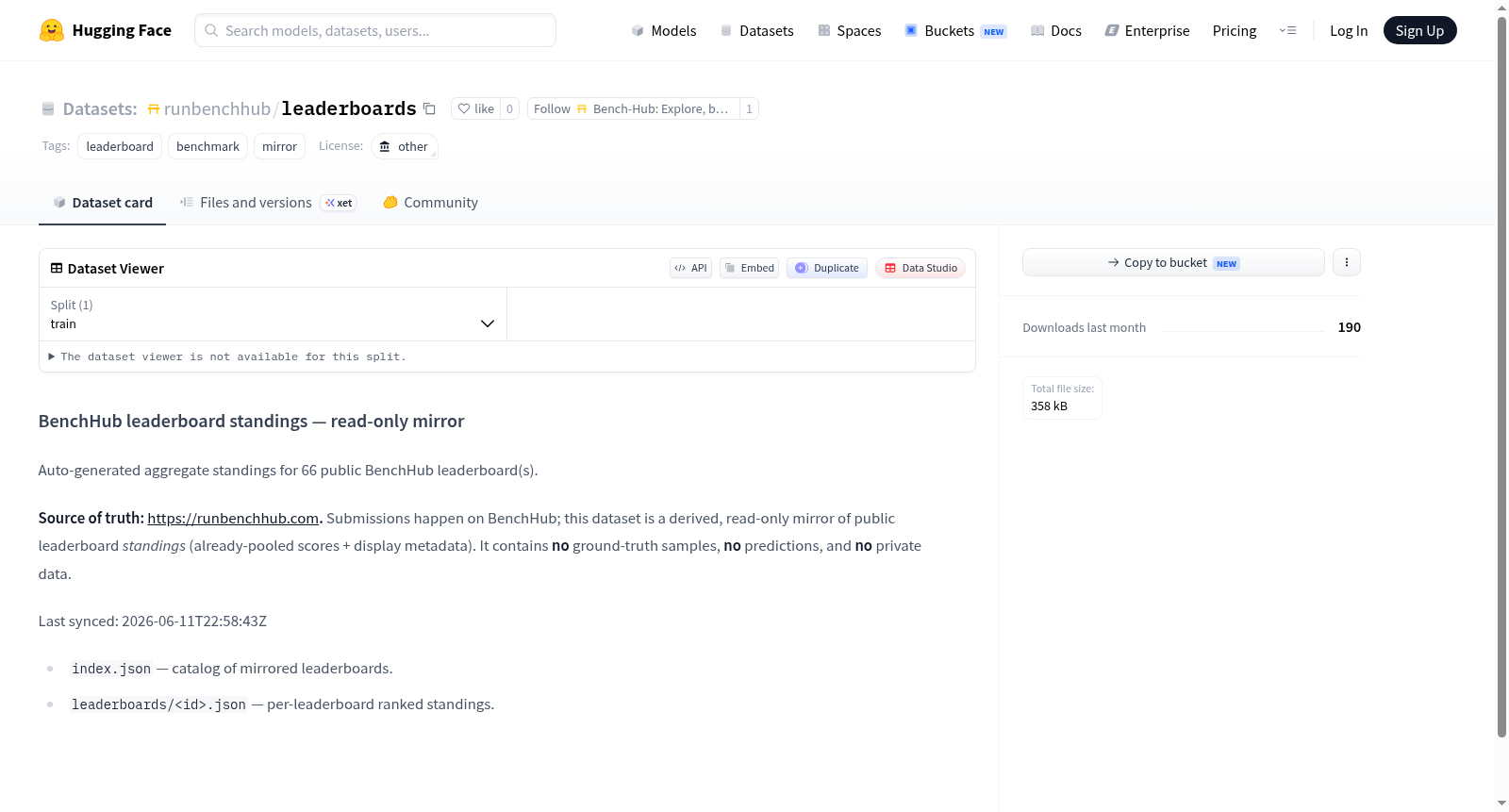The image size is (1509, 812).
Task: Click the Datasets stack icon beside the title
Action: point(48,109)
